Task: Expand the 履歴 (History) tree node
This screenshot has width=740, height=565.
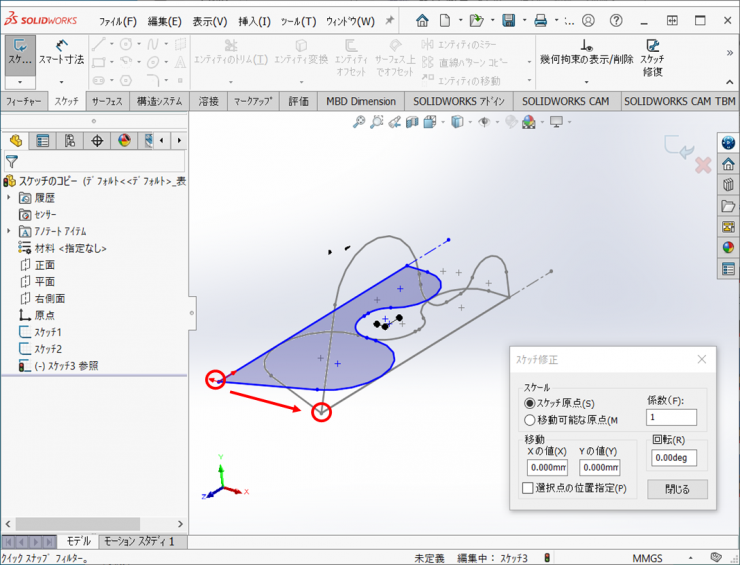Action: click(9, 198)
